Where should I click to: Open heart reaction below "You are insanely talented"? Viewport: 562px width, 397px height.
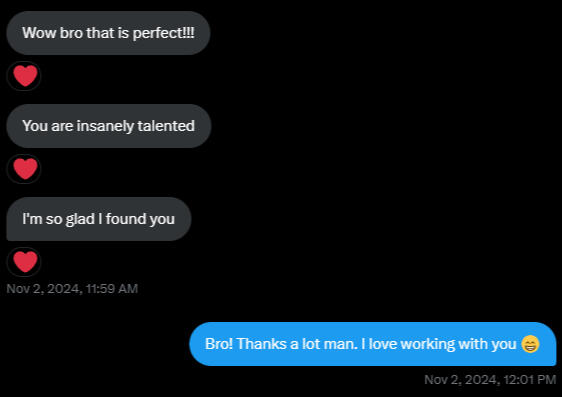tap(24, 169)
